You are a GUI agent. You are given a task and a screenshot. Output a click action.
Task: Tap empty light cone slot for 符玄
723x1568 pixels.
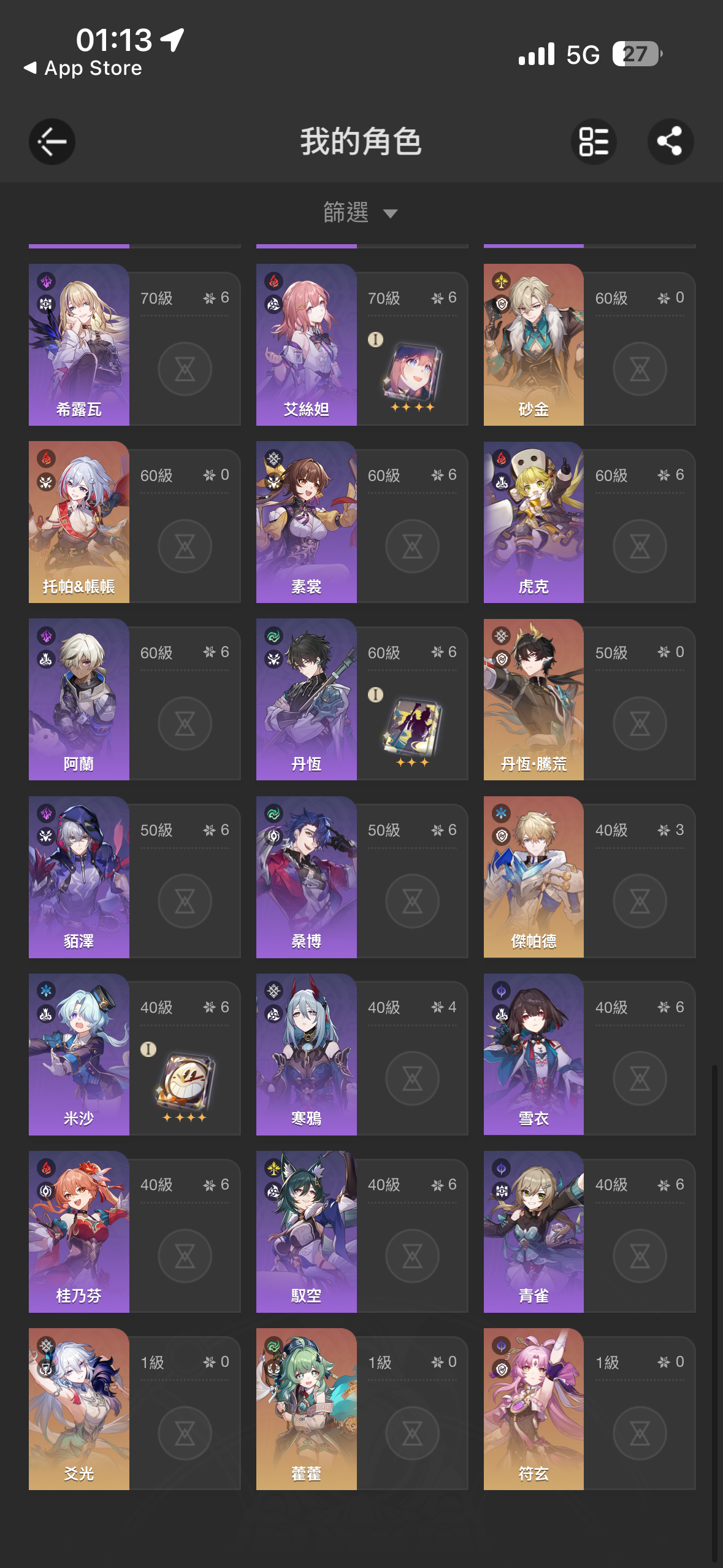pos(640,1434)
